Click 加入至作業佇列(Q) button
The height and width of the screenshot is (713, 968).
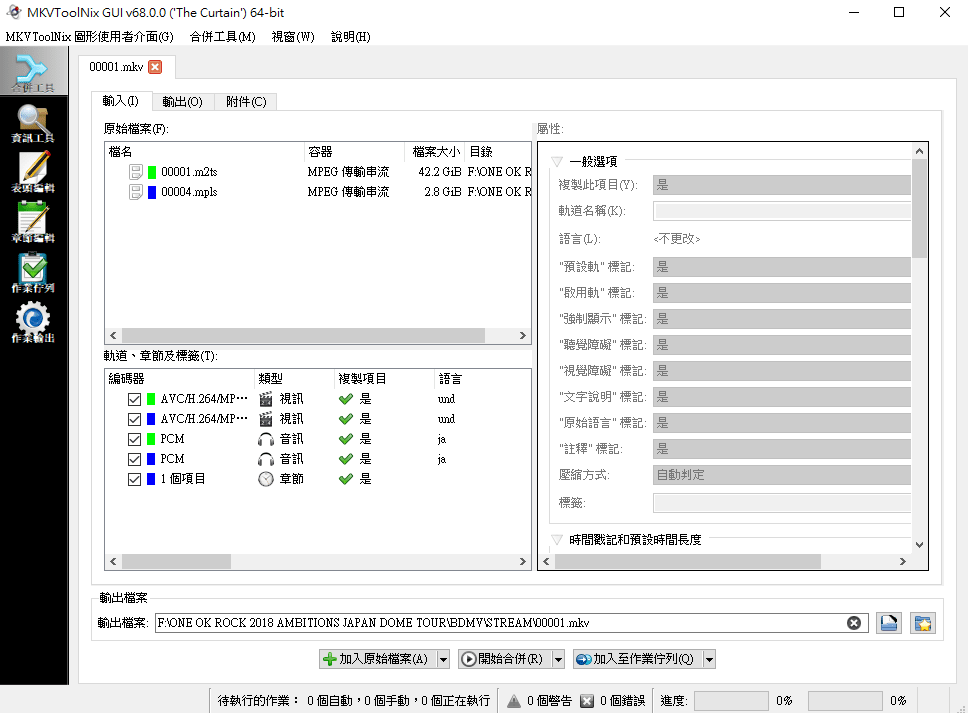638,659
